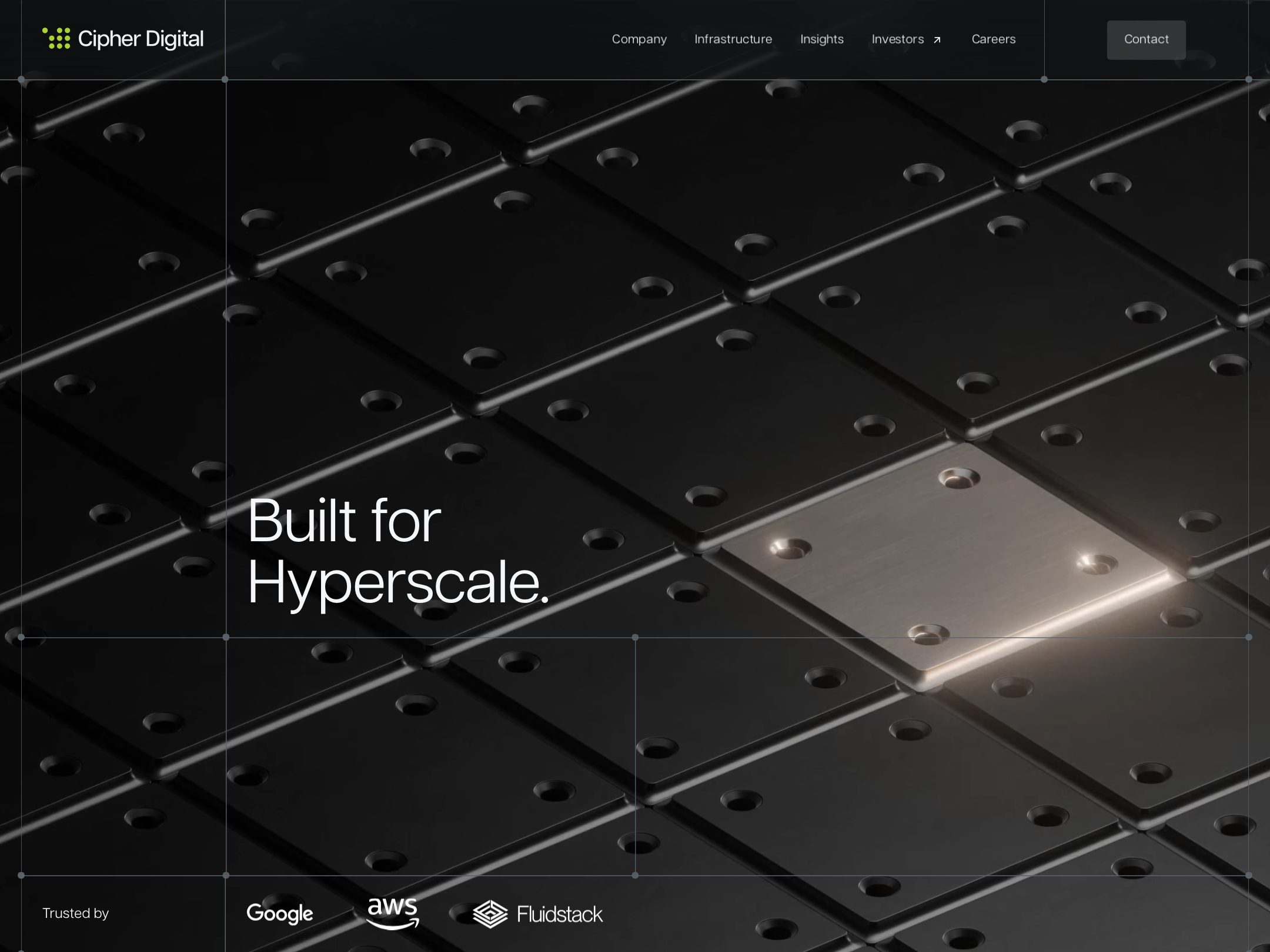Click the arrow icon beside Investors

(x=937, y=40)
